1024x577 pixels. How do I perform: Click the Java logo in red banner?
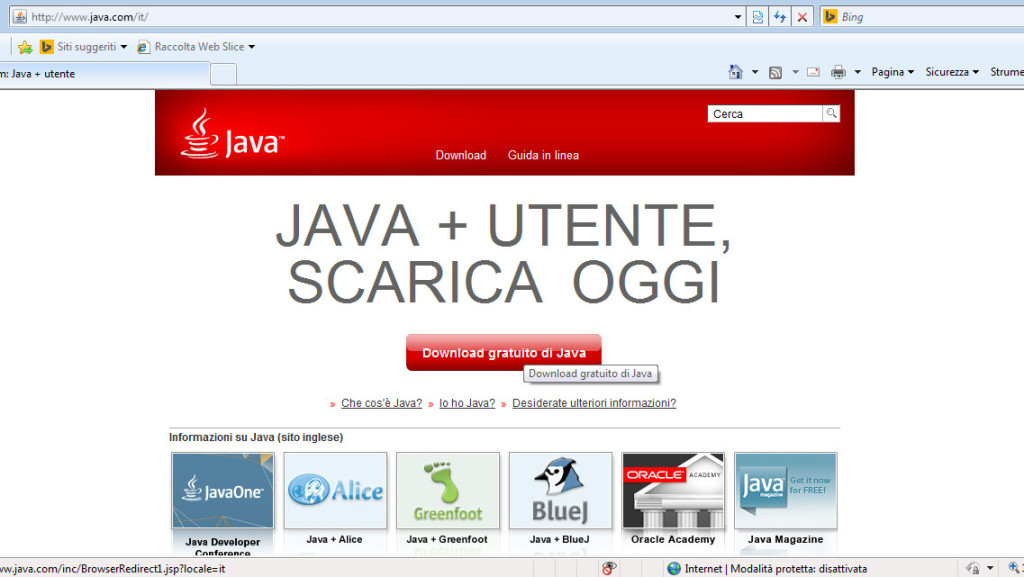232,134
